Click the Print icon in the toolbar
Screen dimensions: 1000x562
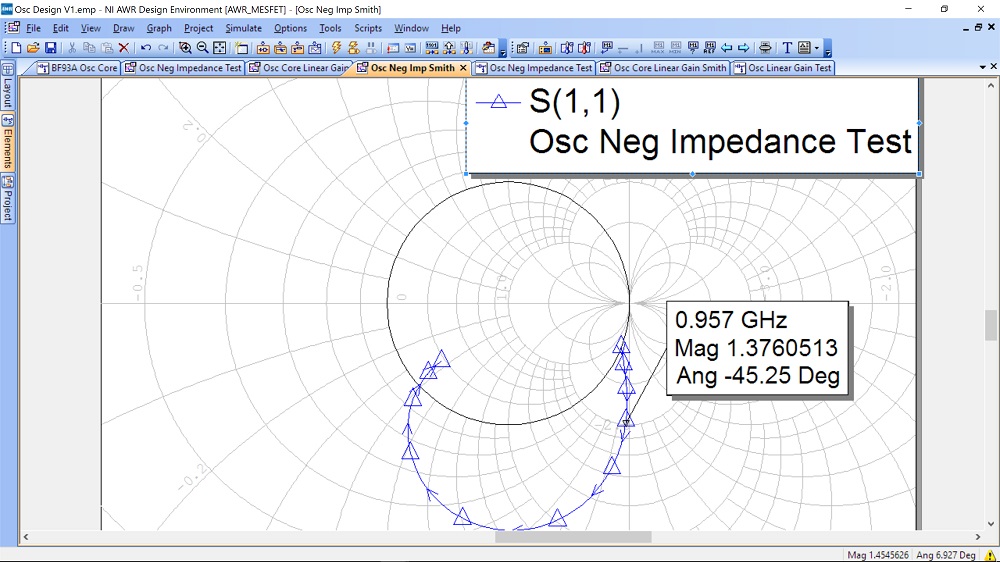point(765,47)
